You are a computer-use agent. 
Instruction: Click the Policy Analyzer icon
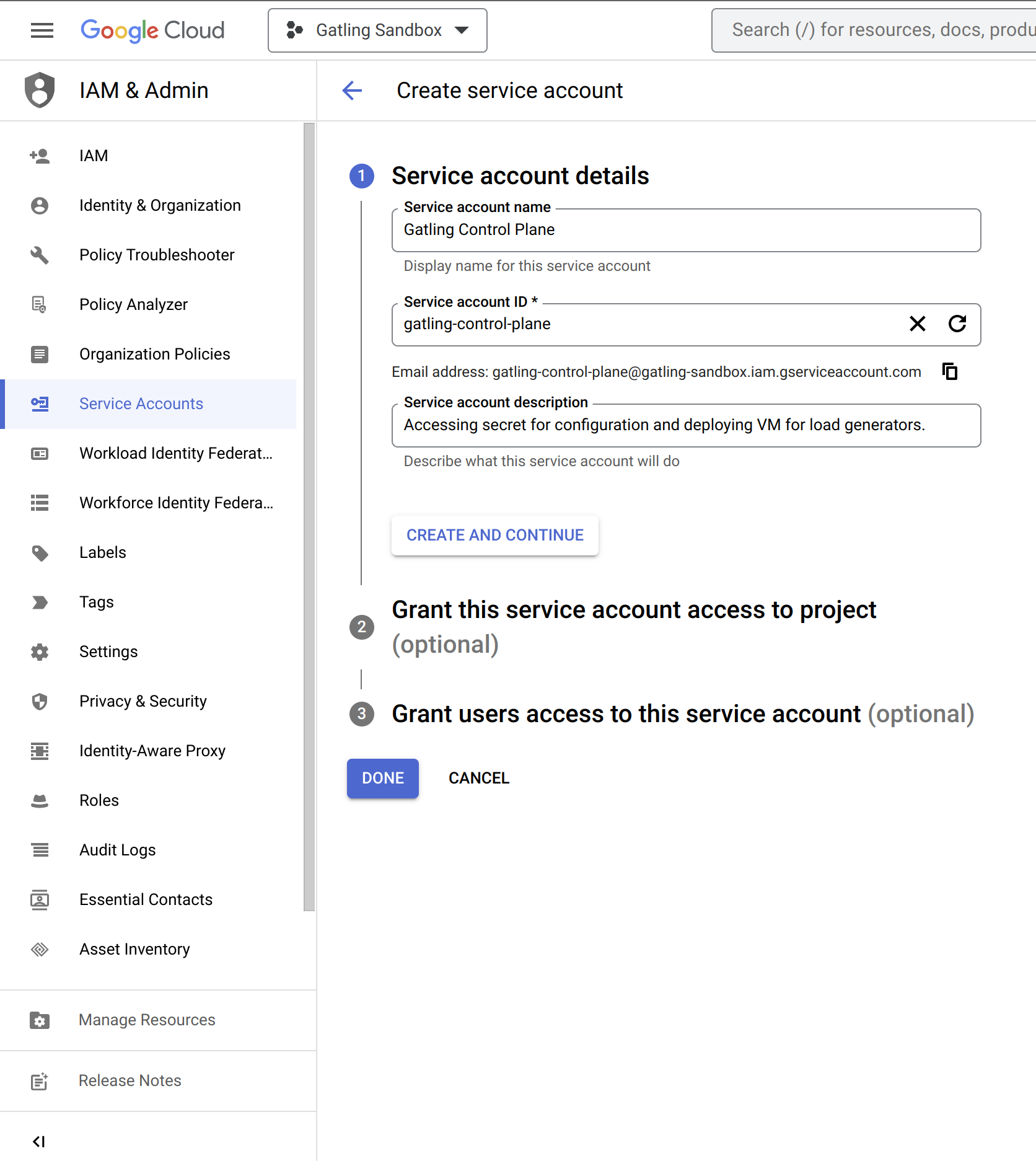click(x=40, y=304)
